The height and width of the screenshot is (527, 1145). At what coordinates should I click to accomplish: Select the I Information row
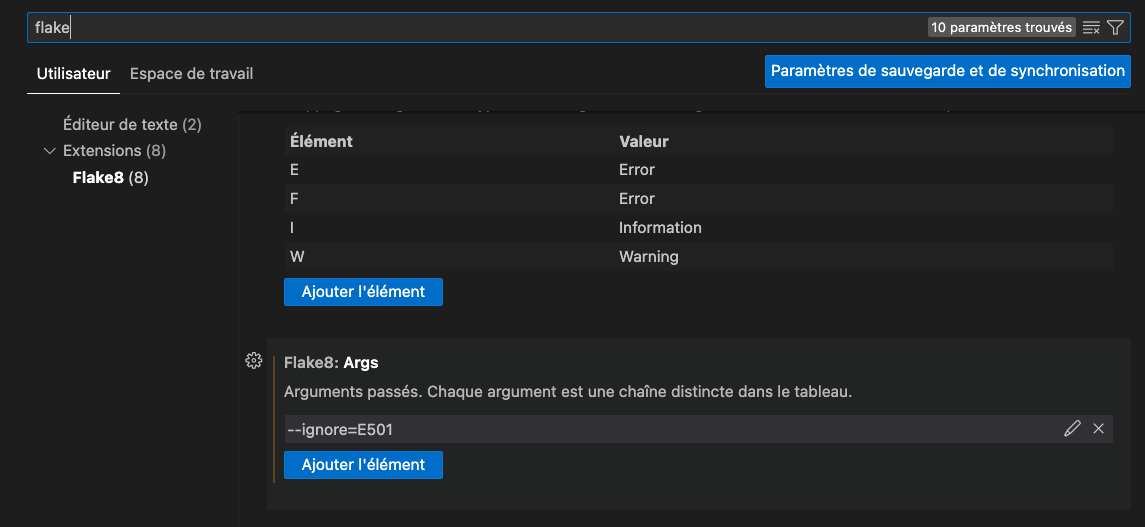tap(697, 228)
